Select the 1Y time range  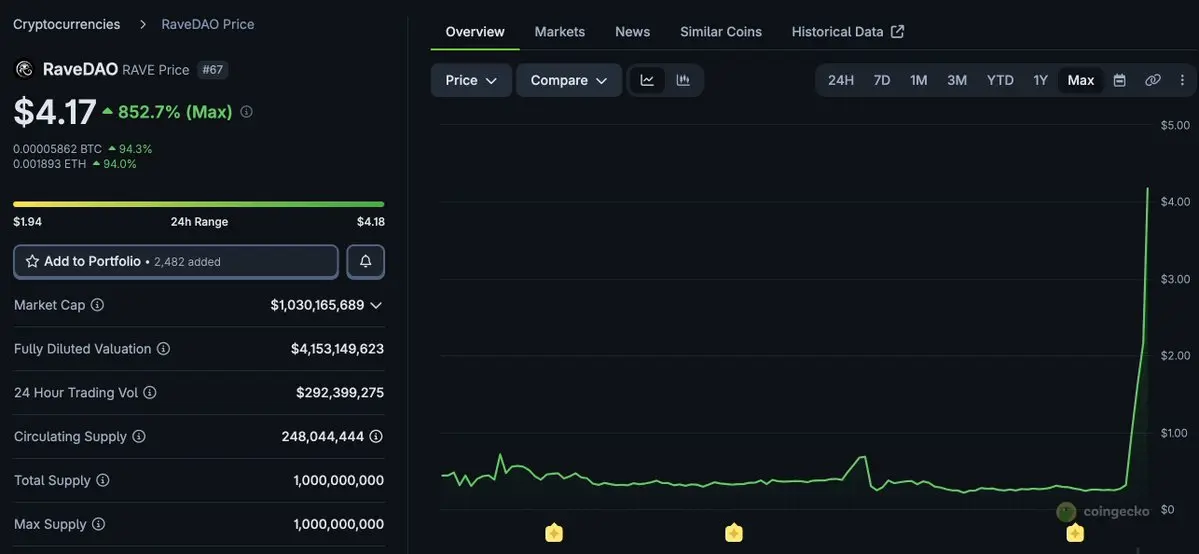[x=1040, y=80]
